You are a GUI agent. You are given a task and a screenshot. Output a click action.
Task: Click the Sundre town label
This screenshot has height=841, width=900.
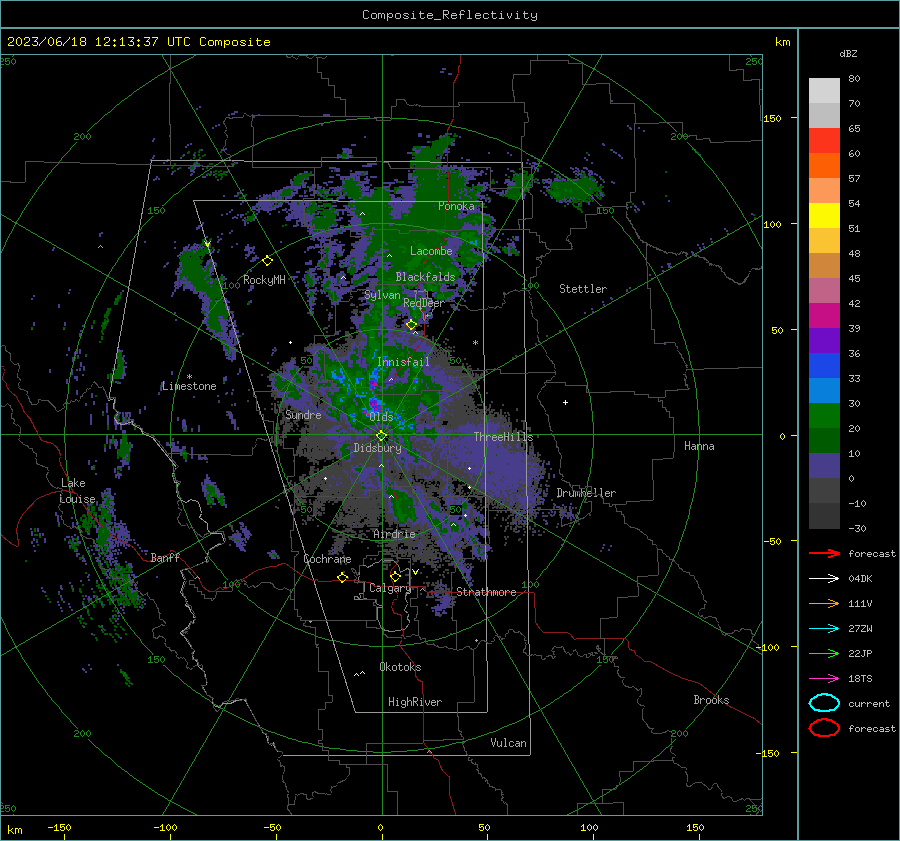click(x=304, y=414)
